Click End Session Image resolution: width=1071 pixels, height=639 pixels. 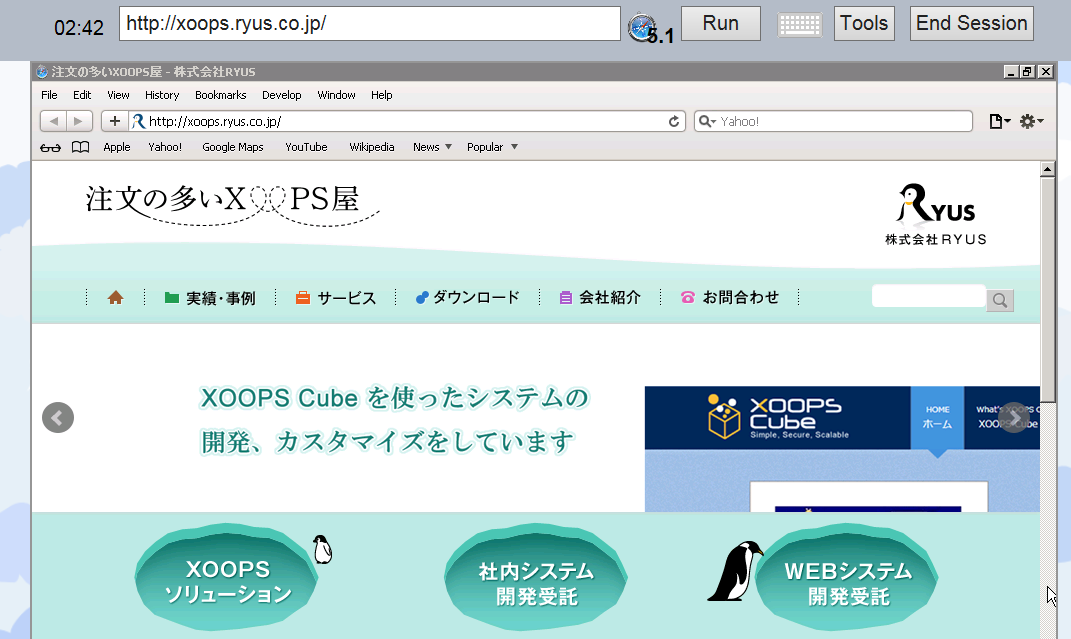pyautogui.click(x=971, y=24)
